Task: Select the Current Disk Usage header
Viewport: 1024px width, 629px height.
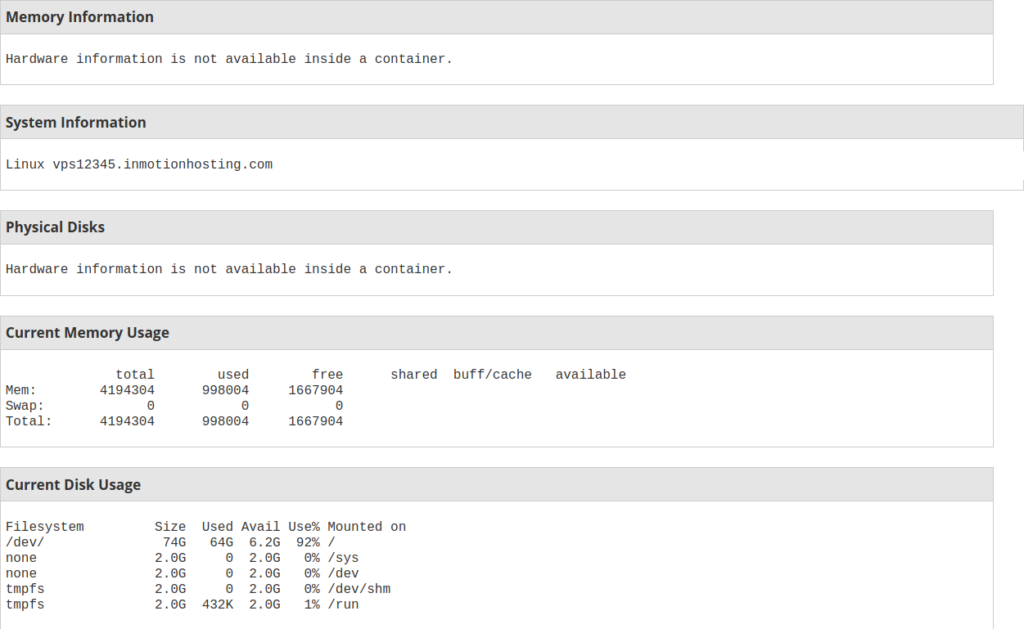Action: (73, 485)
